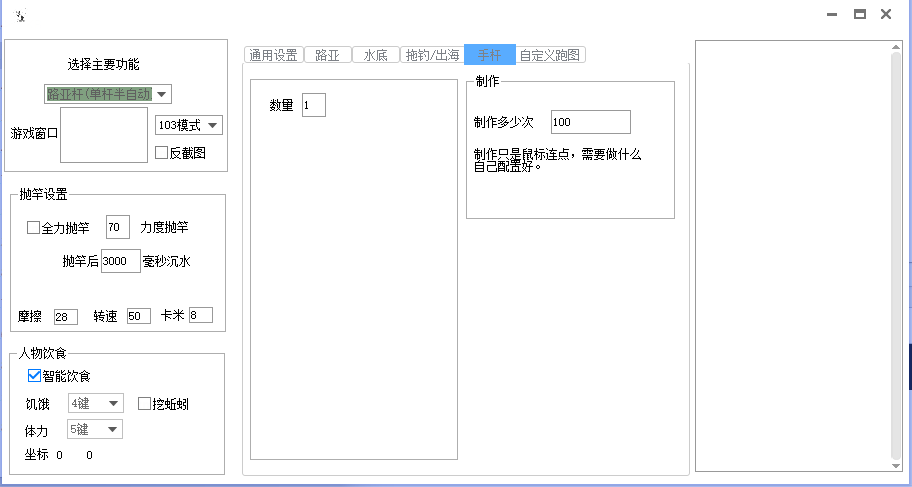912x487 pixels.
Task: Open the 路亚 tab
Action: (327, 56)
